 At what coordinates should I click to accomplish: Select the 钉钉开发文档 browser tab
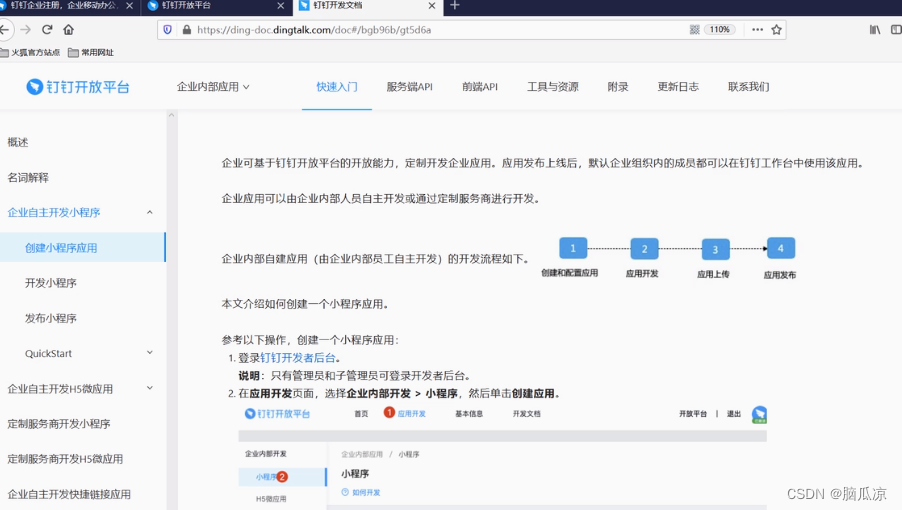pos(366,6)
